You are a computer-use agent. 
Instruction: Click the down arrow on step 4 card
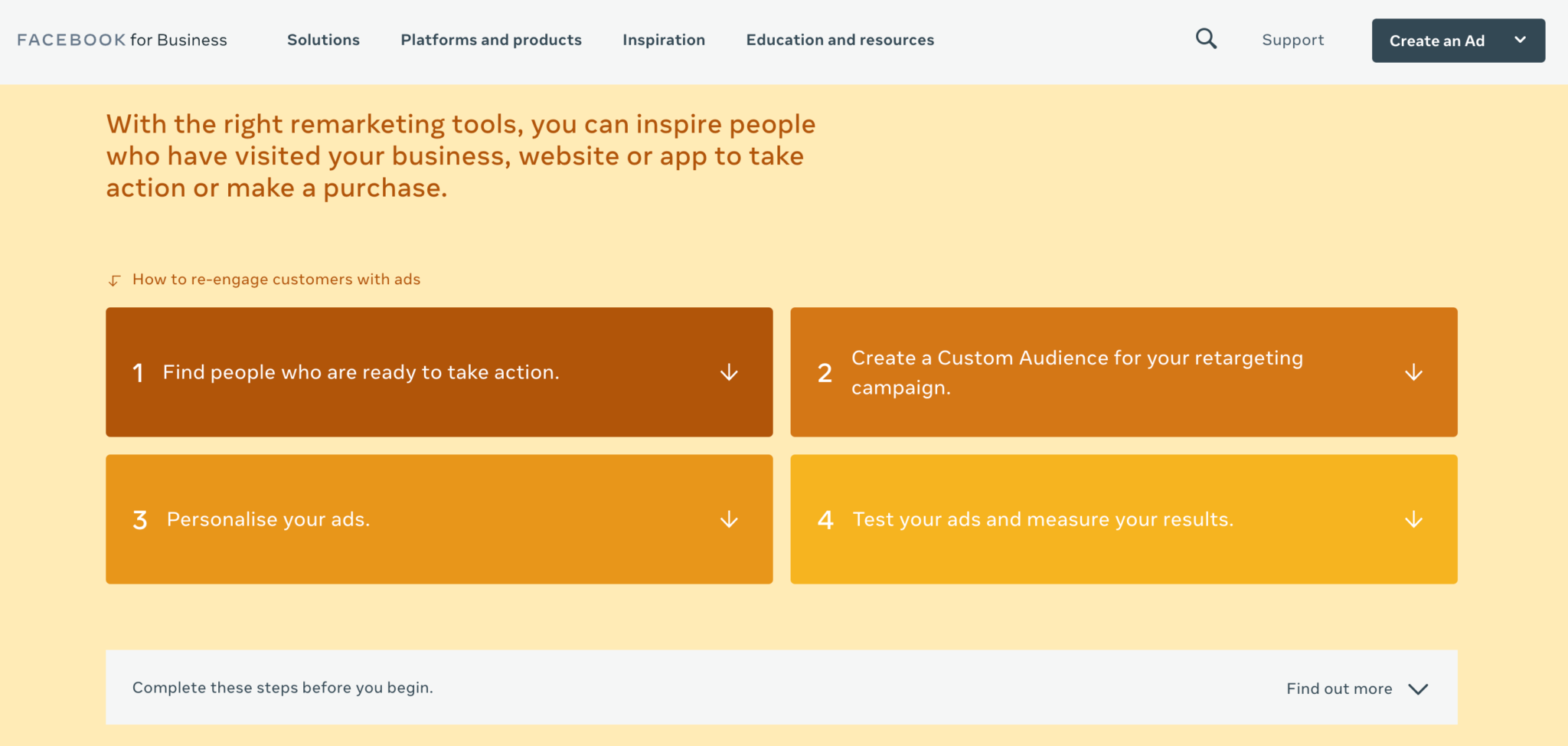[1414, 519]
